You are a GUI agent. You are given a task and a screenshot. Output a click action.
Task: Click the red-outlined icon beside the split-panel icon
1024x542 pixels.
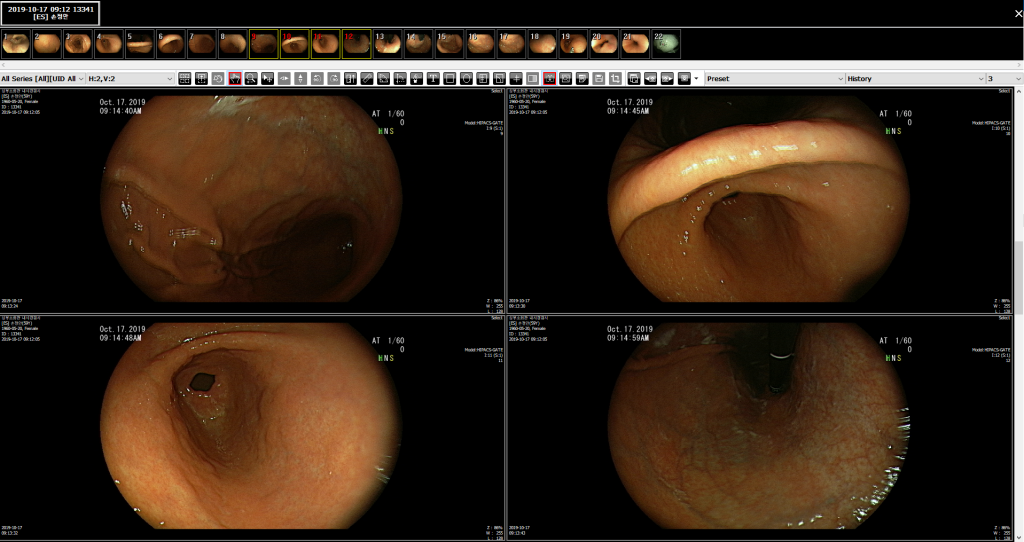coord(549,78)
